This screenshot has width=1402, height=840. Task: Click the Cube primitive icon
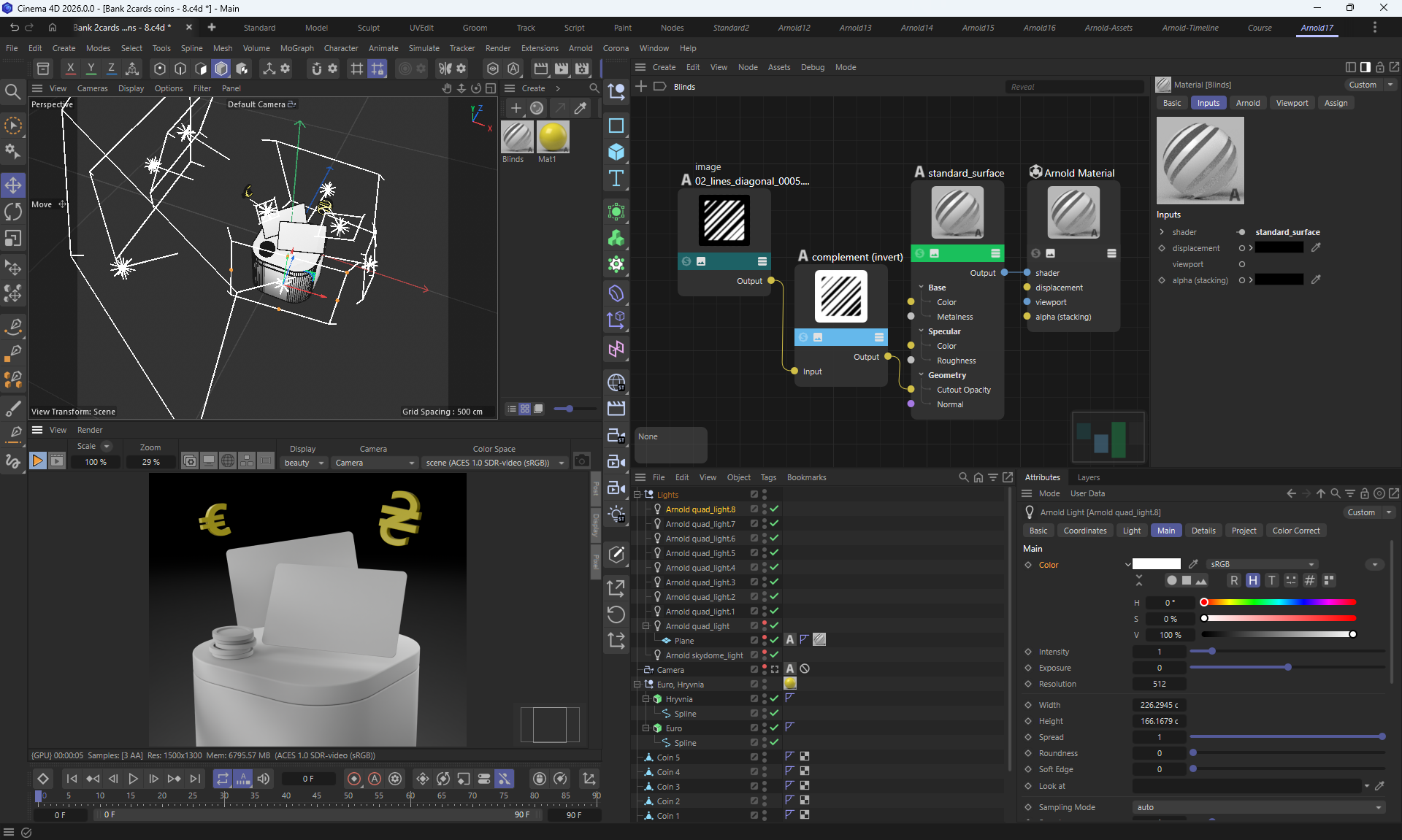tap(616, 152)
